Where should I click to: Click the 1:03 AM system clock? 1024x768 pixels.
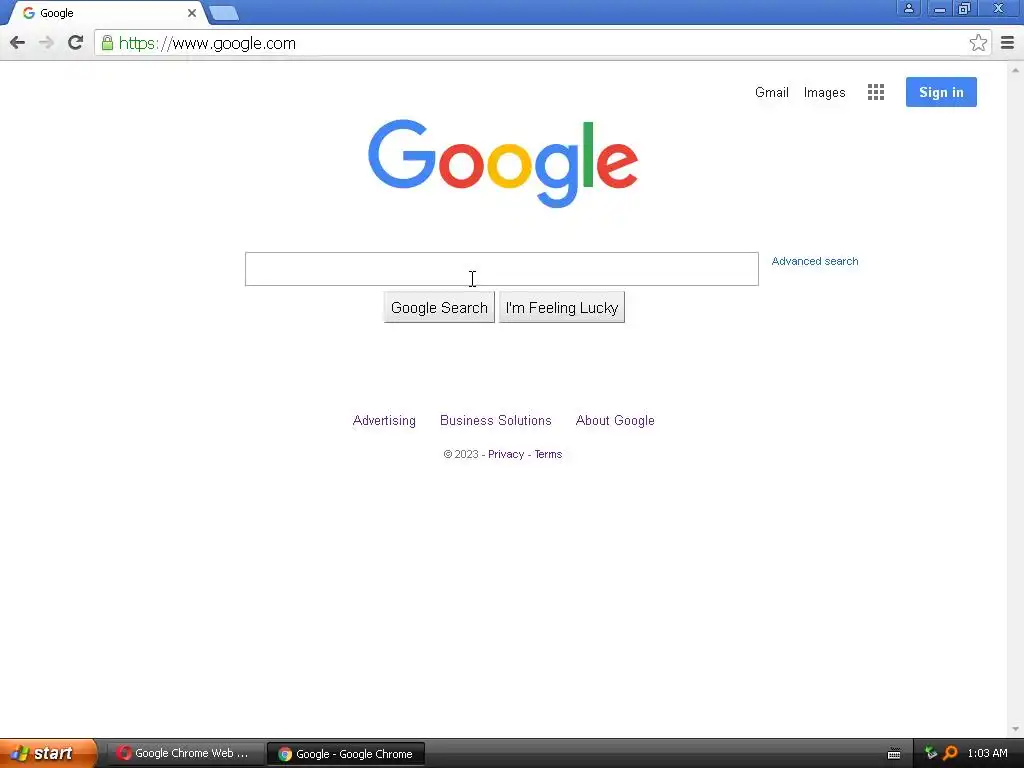(x=987, y=753)
